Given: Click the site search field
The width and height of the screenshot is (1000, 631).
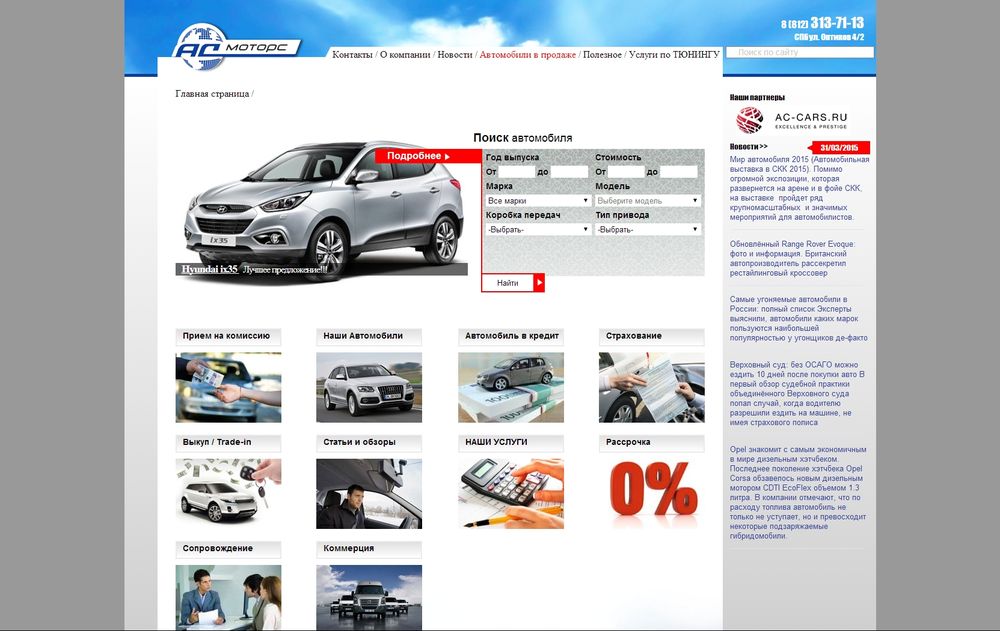Looking at the screenshot, I should click(800, 52).
